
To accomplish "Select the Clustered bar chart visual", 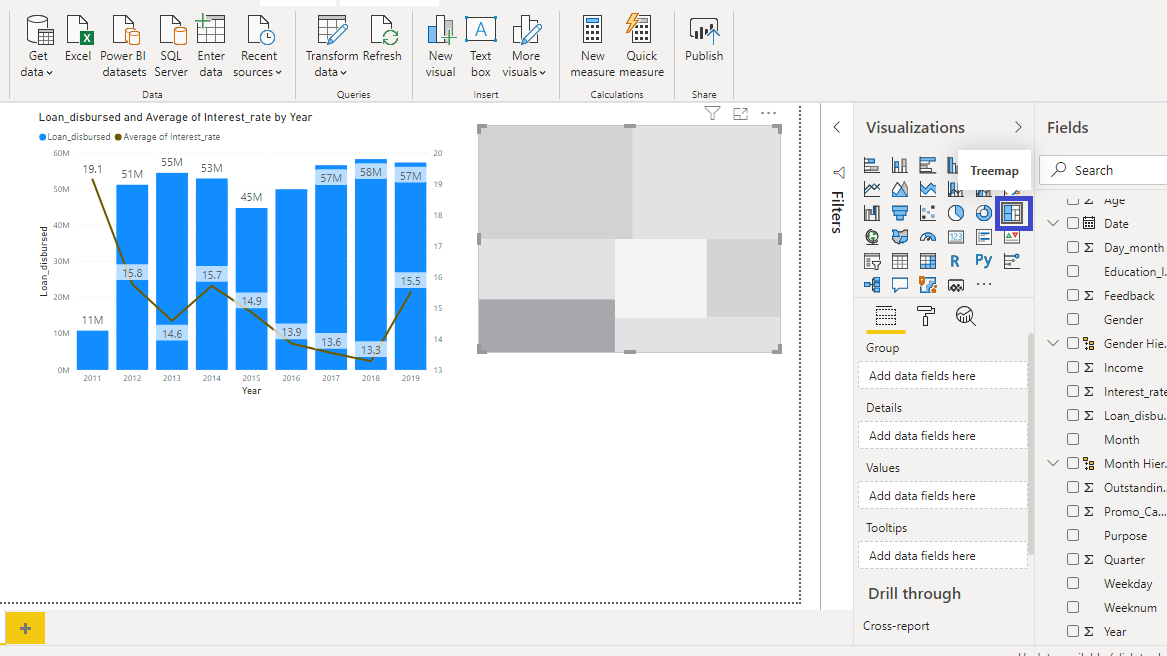I will point(927,165).
